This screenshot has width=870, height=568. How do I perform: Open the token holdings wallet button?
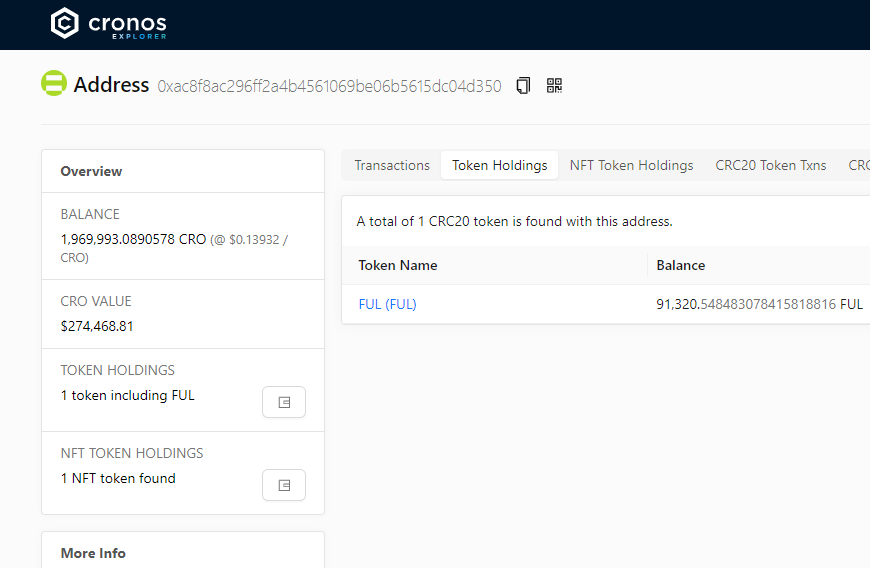click(x=284, y=402)
